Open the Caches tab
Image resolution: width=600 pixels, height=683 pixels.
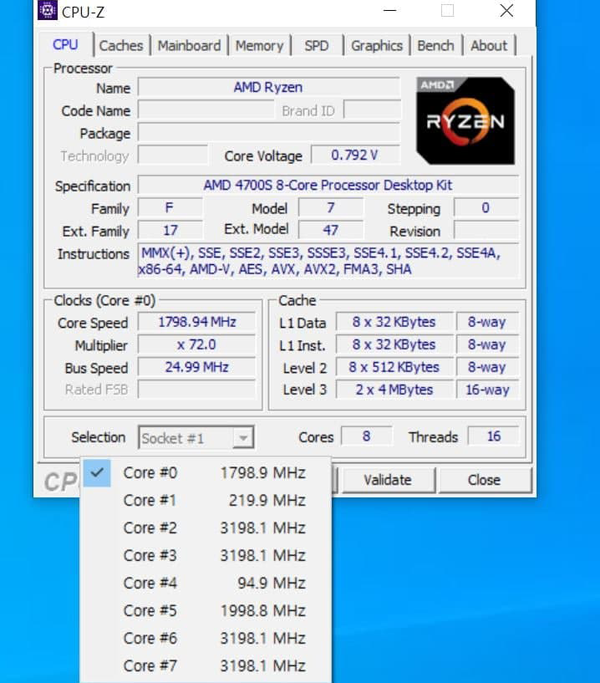click(x=121, y=46)
